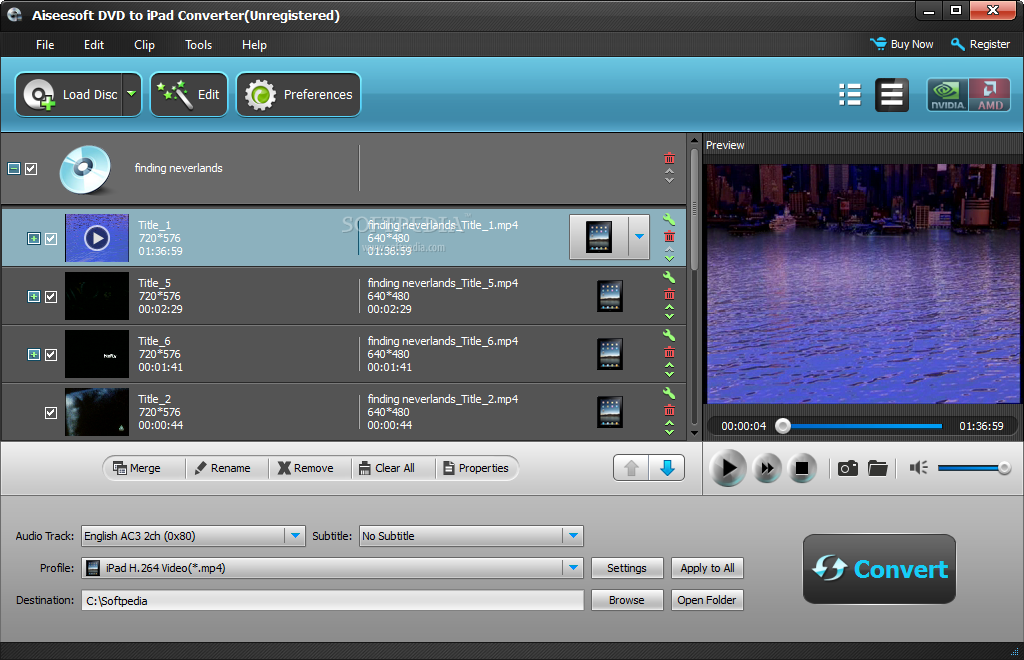Open settings wrench for Title_1
This screenshot has height=660, width=1024.
pyautogui.click(x=669, y=219)
